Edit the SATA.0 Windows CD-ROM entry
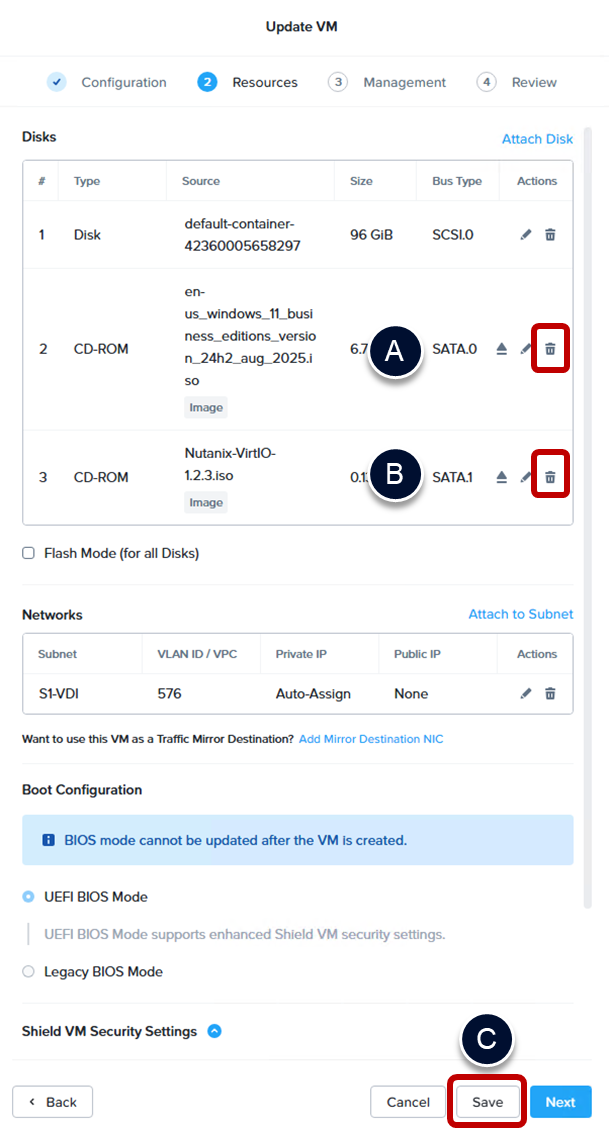609x1128 pixels. point(526,349)
